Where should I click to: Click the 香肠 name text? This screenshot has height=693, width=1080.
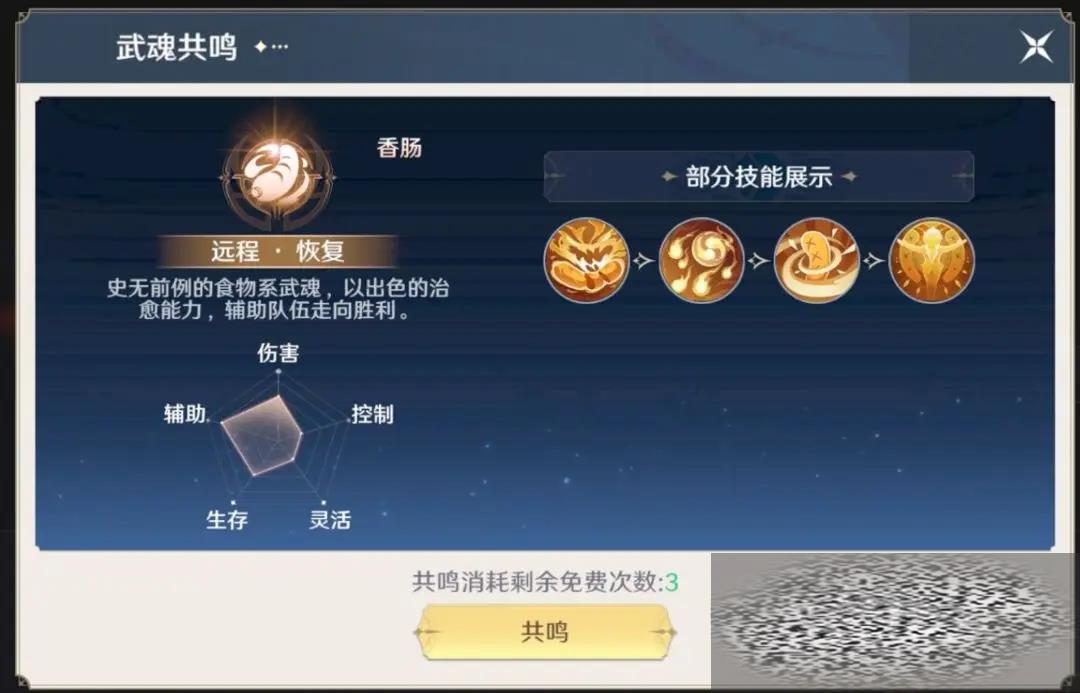click(x=399, y=147)
